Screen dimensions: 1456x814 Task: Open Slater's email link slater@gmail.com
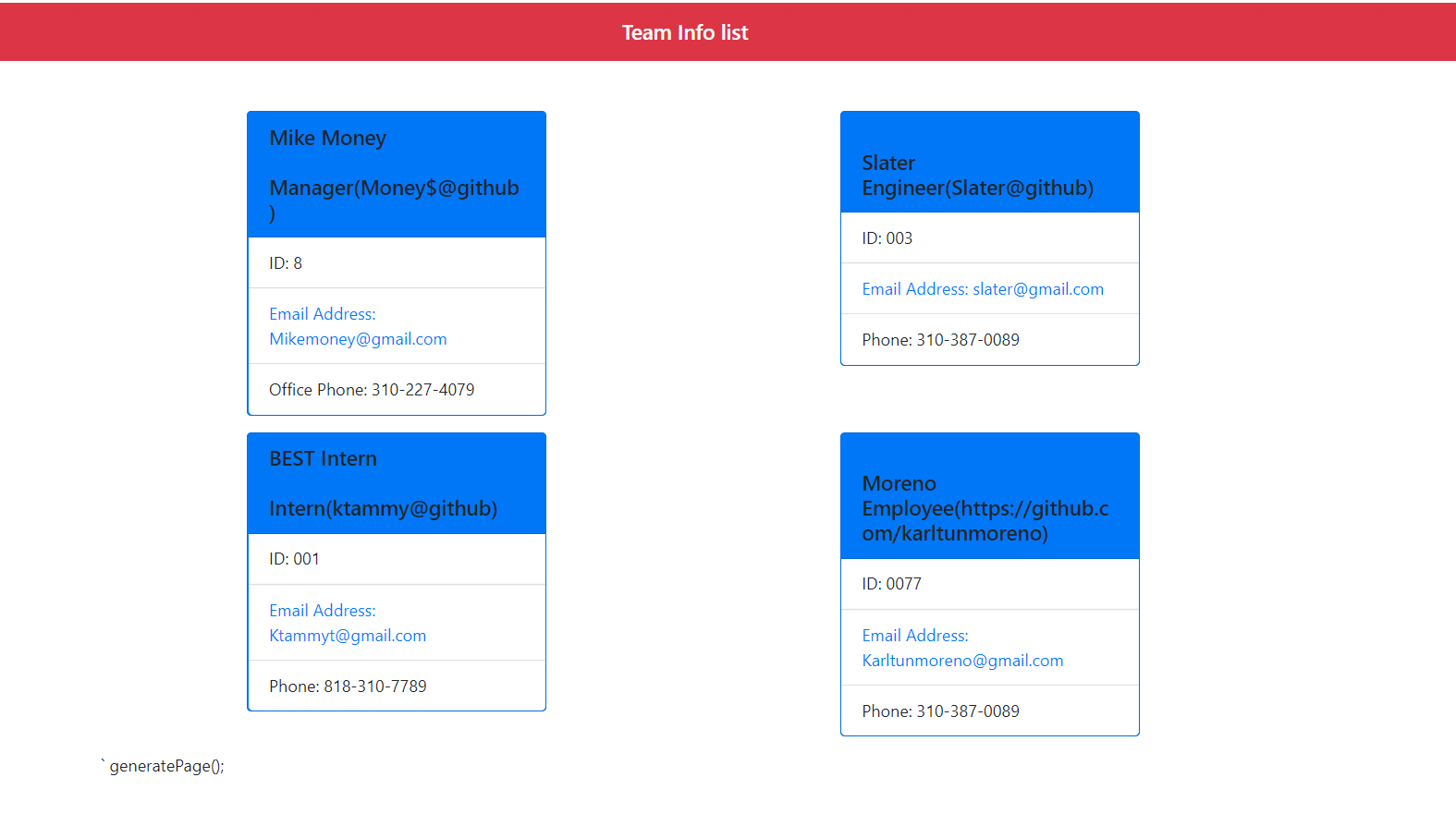[x=983, y=289]
